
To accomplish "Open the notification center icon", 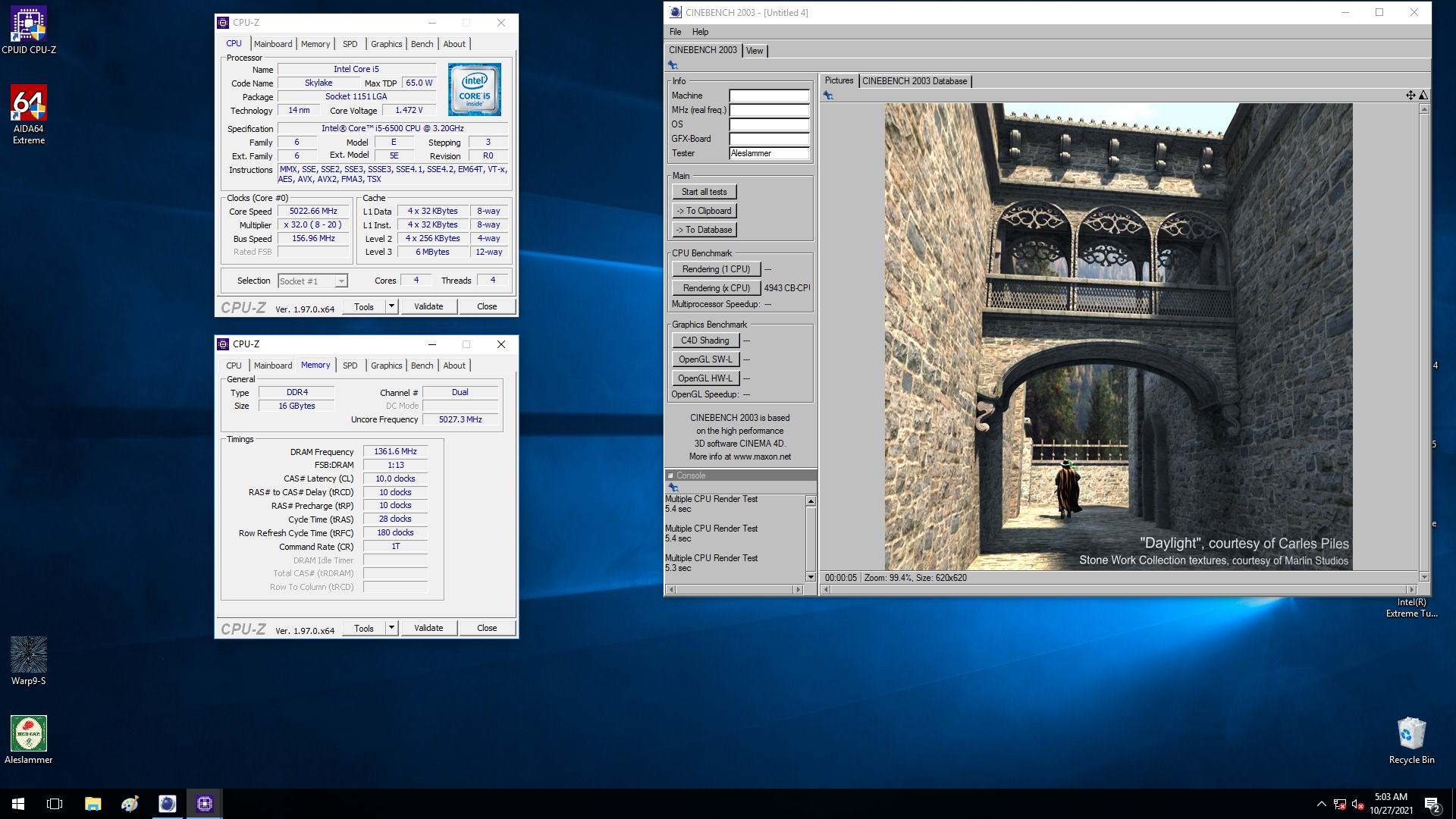I will [x=1432, y=804].
